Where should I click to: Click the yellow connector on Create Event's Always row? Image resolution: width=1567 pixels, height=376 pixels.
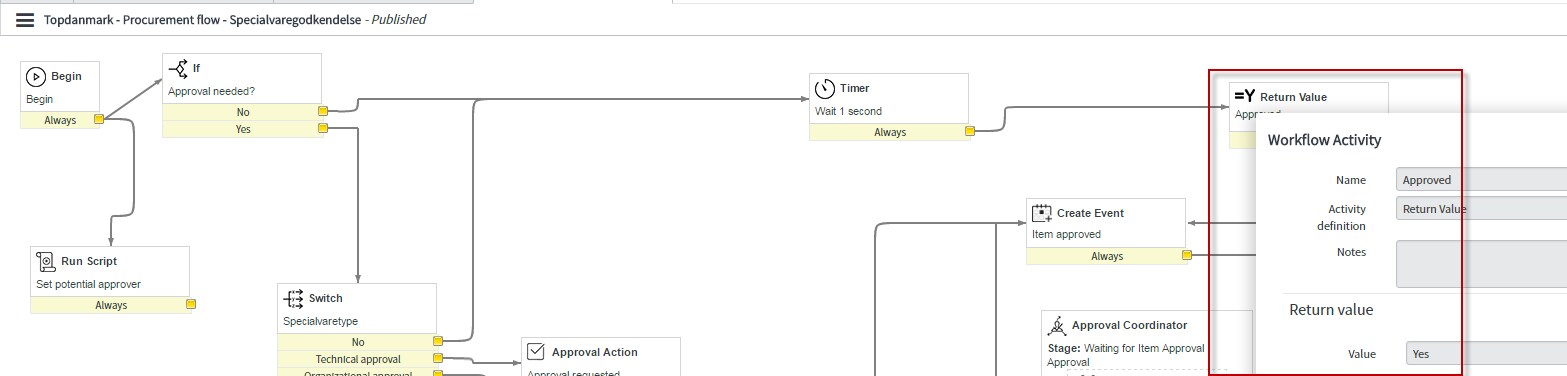coord(1186,256)
